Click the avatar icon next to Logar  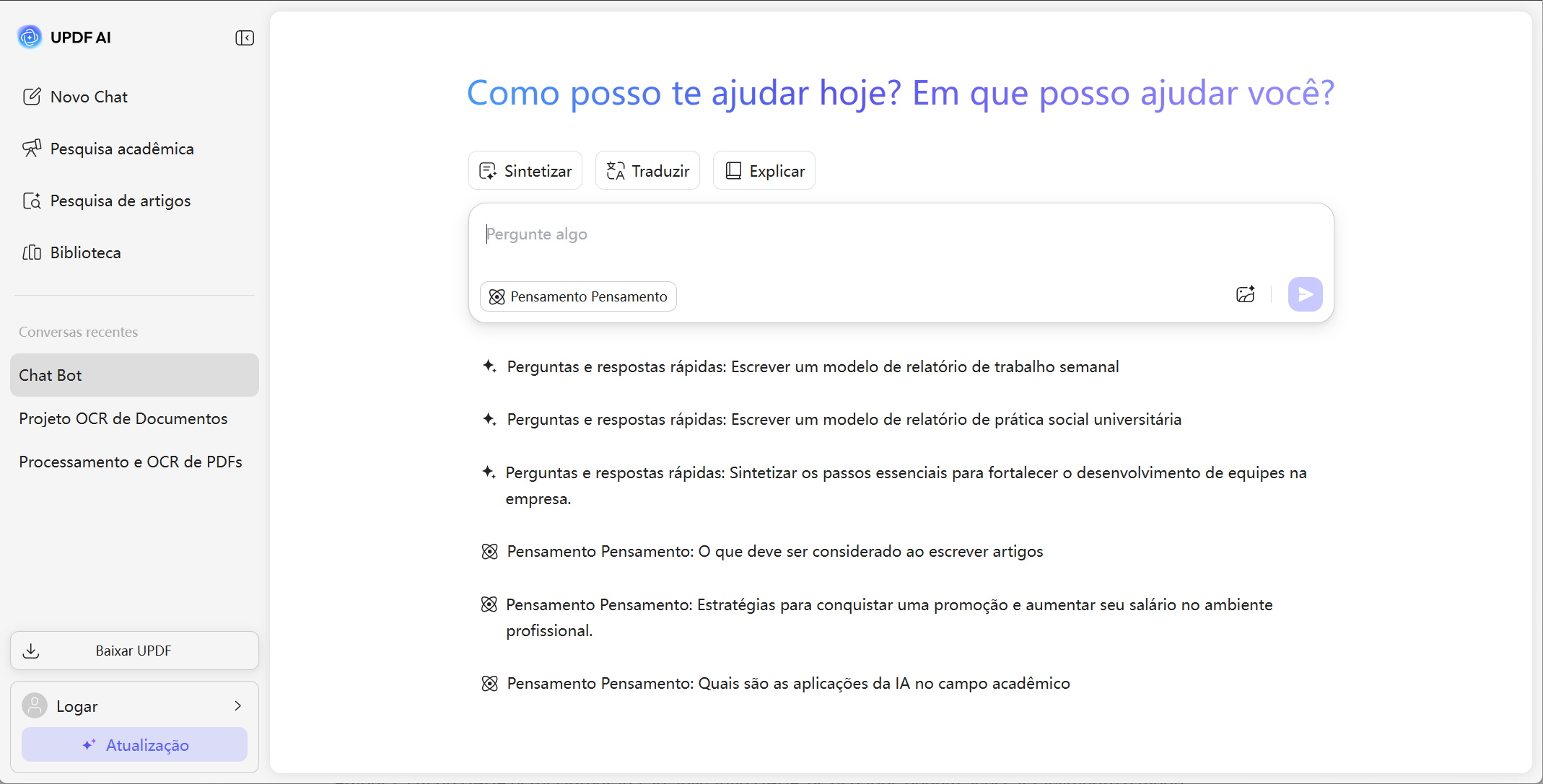[x=35, y=705]
